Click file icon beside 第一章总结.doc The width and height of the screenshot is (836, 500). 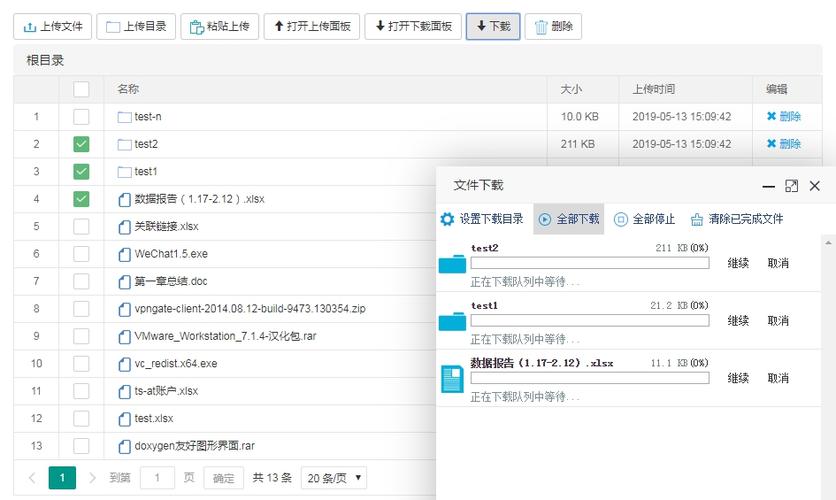pyautogui.click(x=124, y=282)
